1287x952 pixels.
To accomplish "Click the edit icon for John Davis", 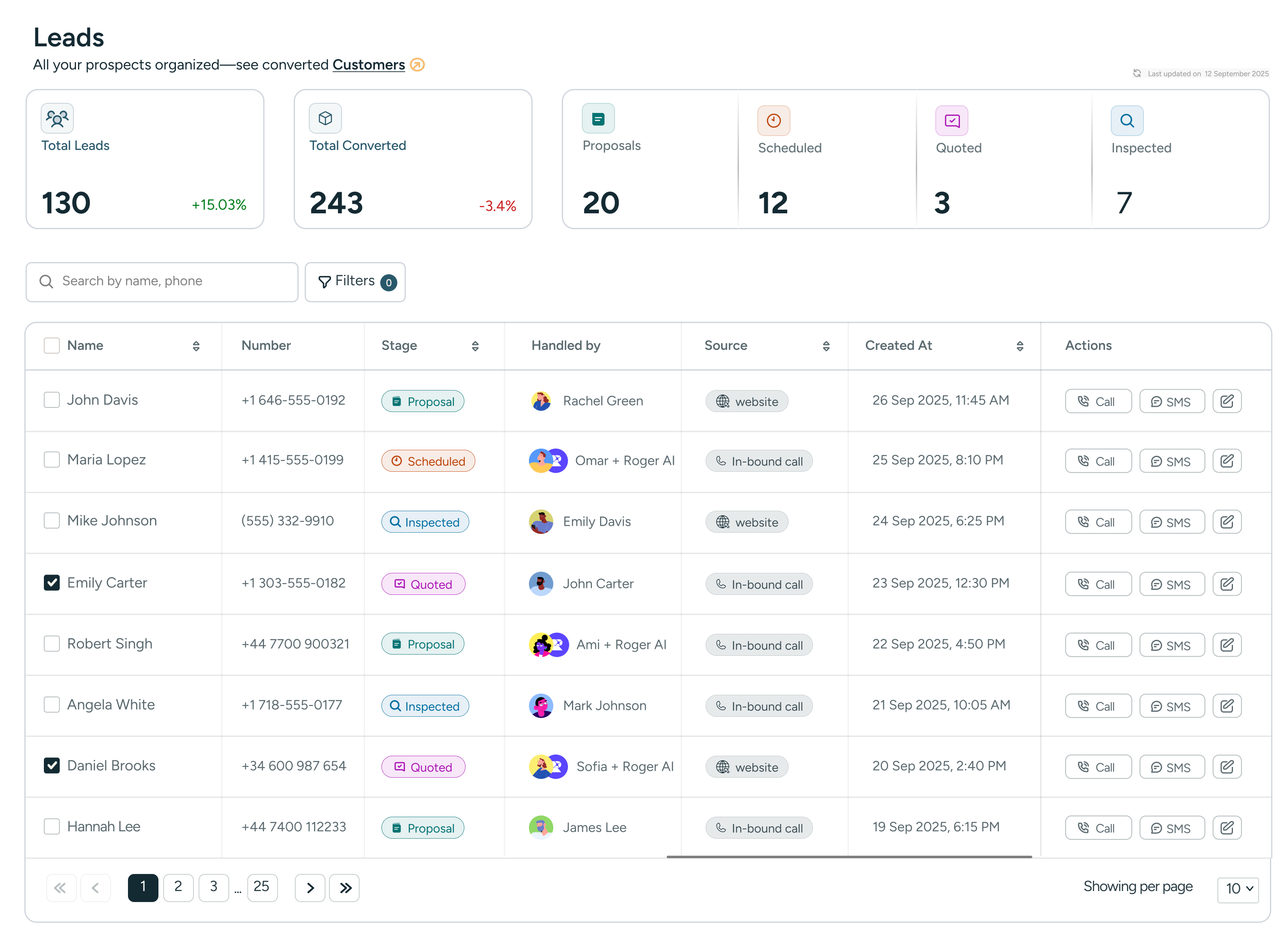I will point(1226,401).
